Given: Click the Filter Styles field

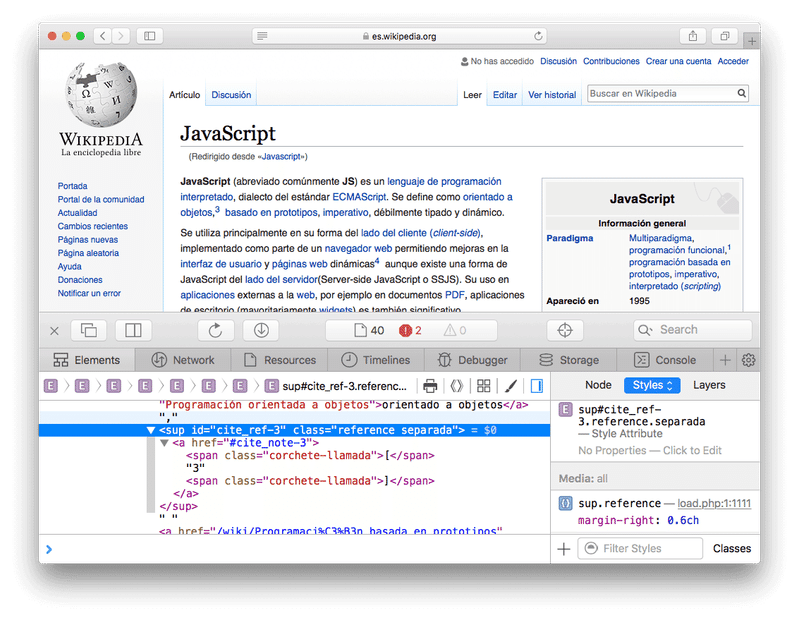Looking at the screenshot, I should [x=640, y=549].
